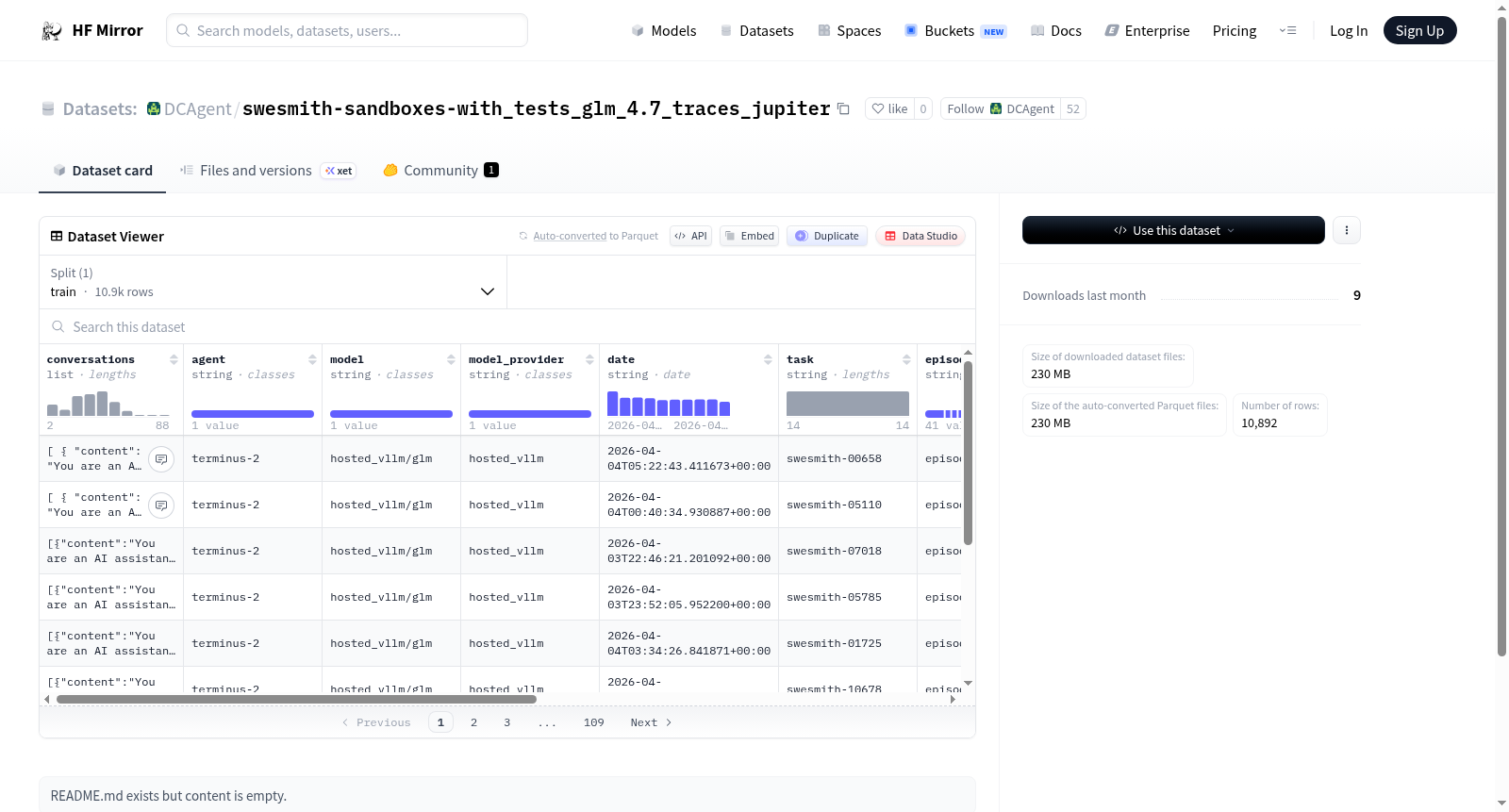1509x812 pixels.
Task: Open the Docs page
Action: point(1056,31)
